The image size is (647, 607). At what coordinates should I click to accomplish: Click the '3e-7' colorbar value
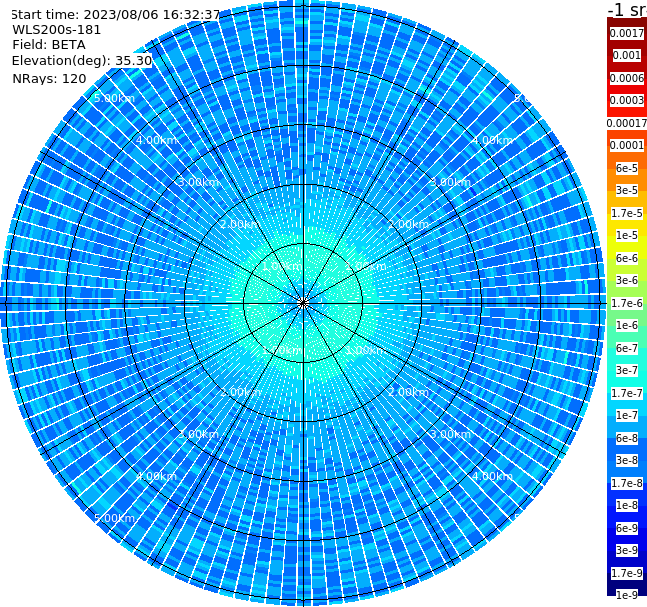point(627,370)
